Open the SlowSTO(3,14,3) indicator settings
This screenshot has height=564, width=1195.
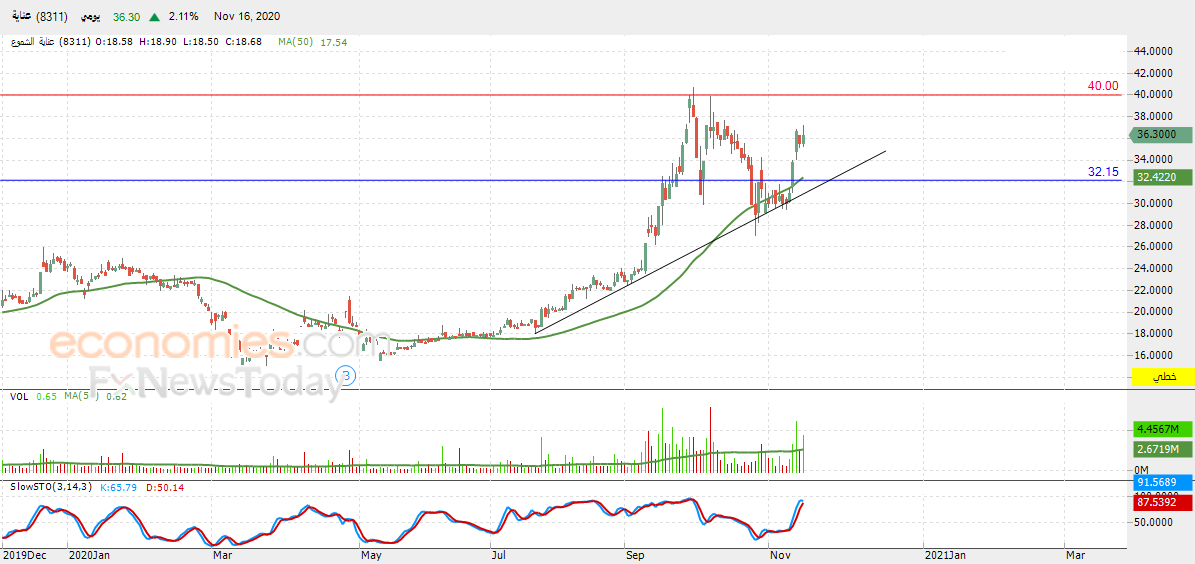coord(52,487)
